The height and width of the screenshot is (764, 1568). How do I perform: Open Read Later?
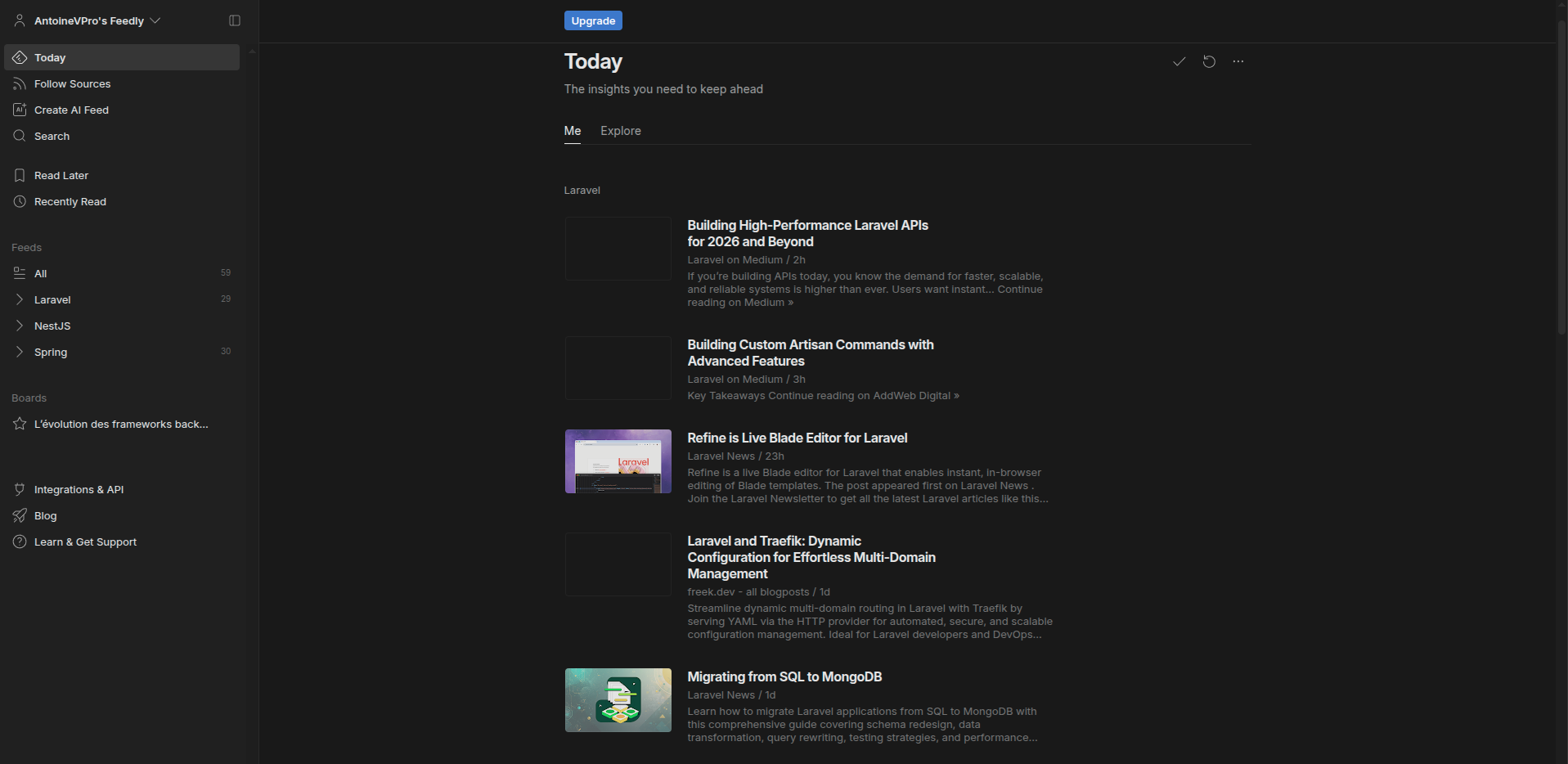click(x=61, y=175)
